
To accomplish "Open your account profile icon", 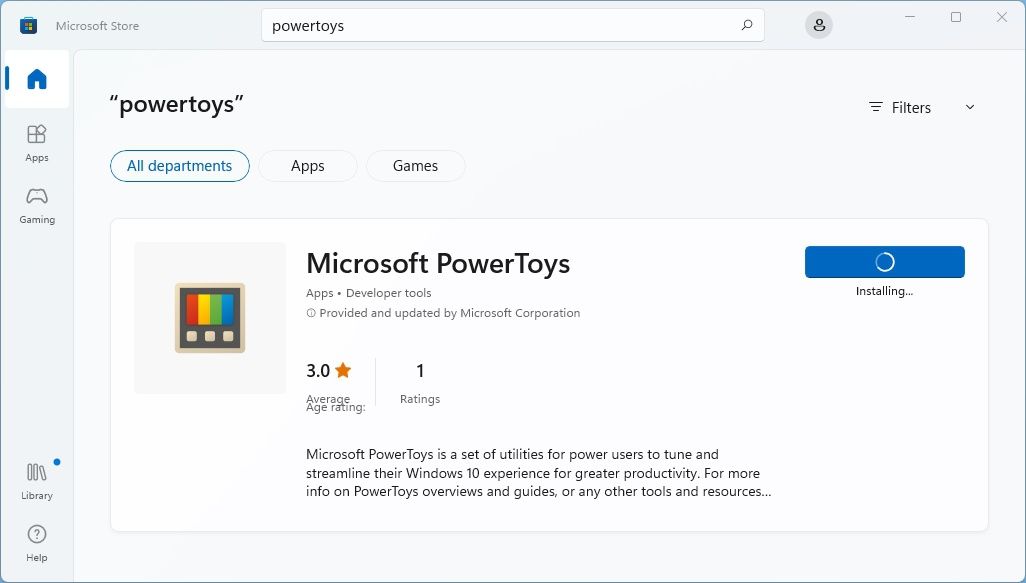I will coord(818,24).
